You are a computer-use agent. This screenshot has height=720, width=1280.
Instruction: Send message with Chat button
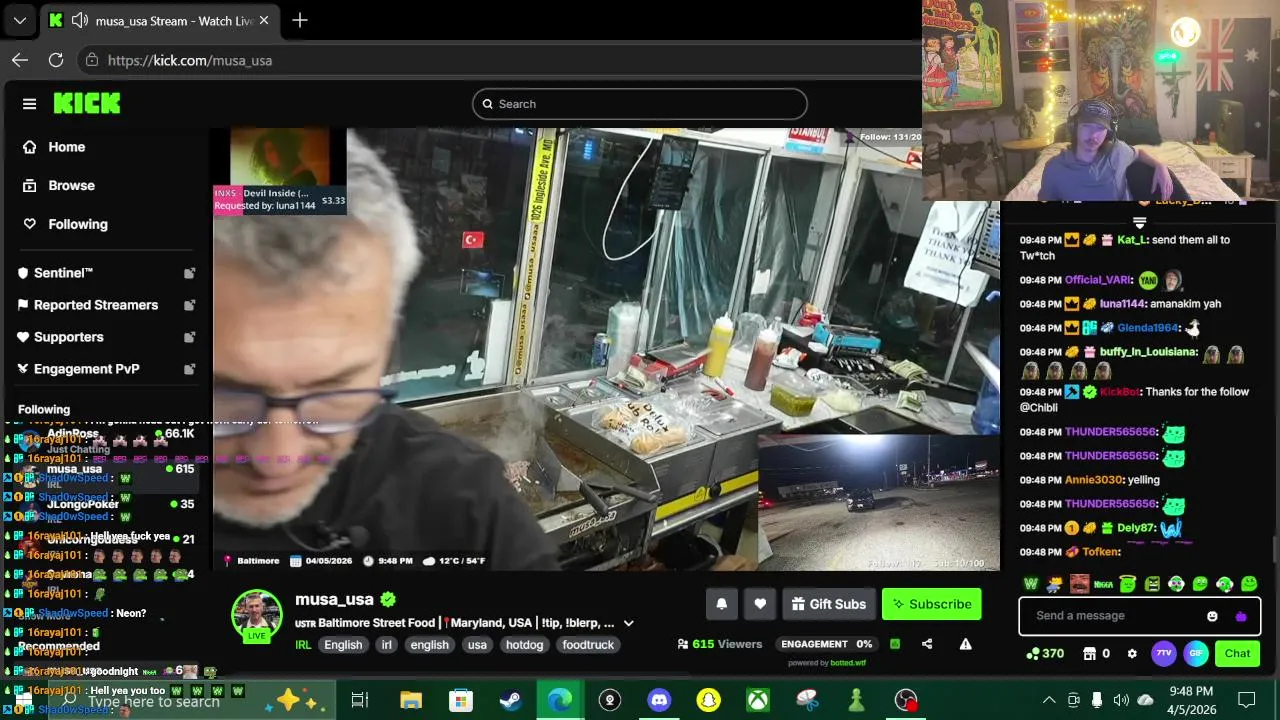point(1238,653)
